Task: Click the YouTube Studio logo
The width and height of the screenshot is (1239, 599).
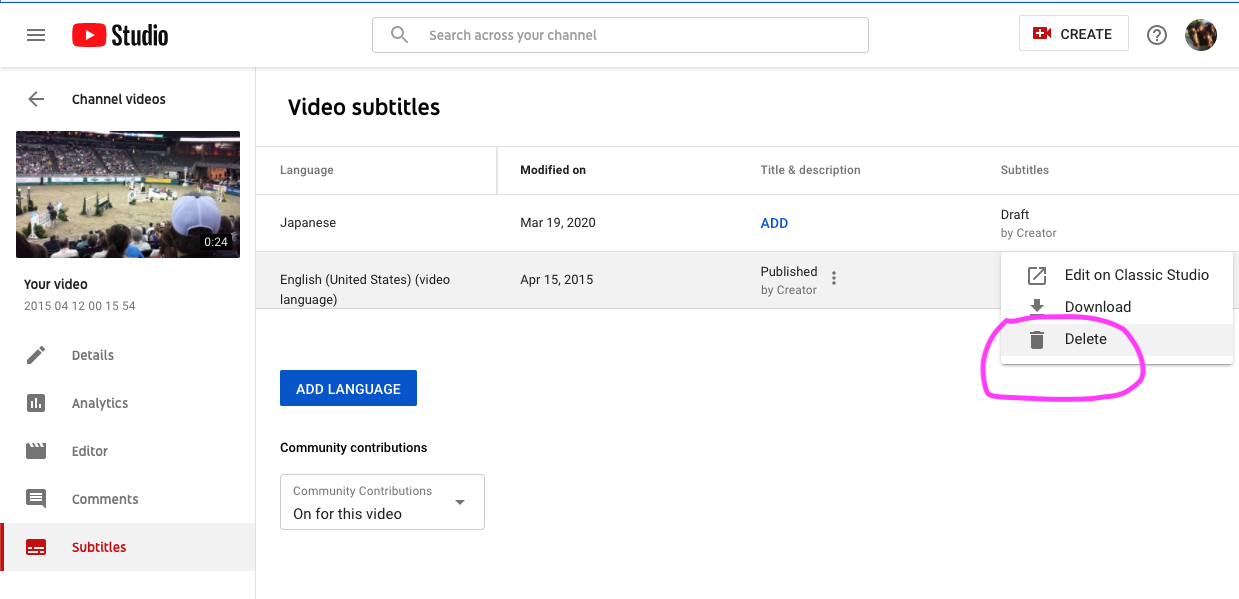Action: tap(120, 35)
